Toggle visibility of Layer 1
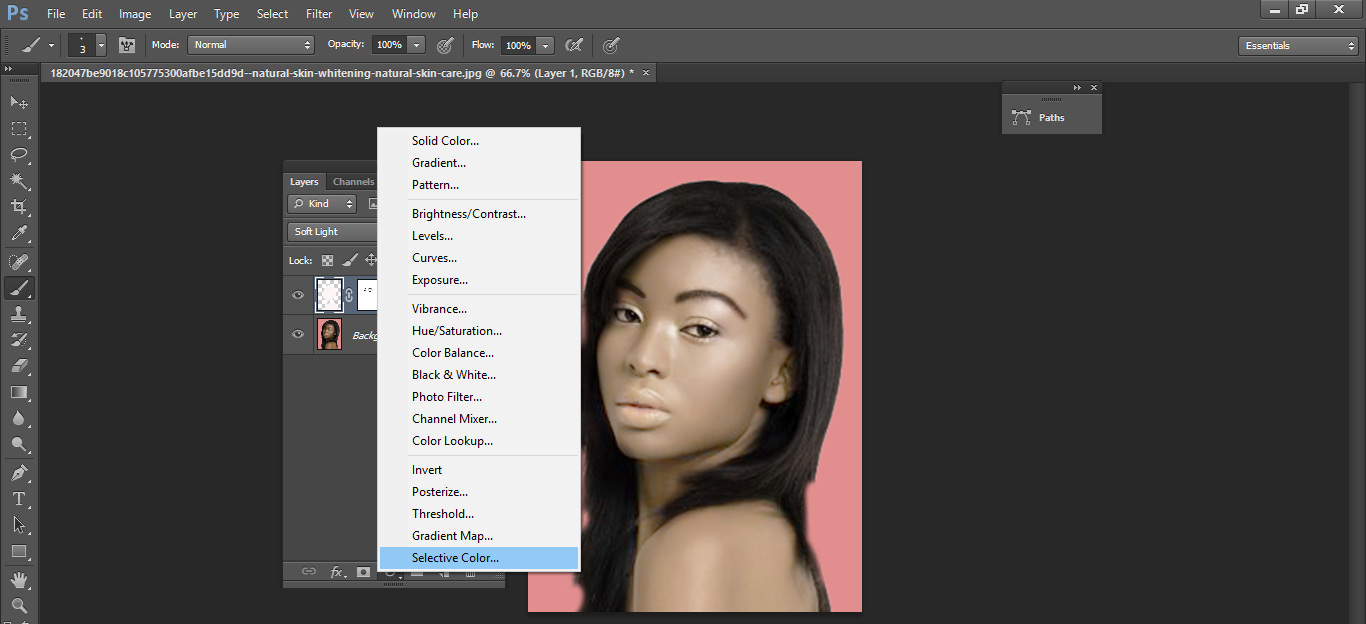Screen dimensions: 1366x624 [x=297, y=295]
